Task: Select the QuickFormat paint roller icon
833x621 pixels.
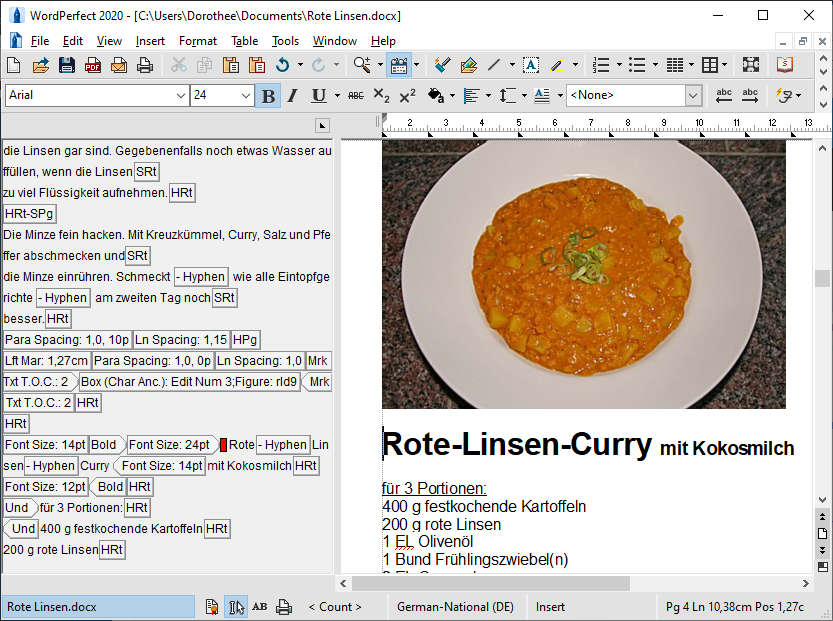Action: [443, 66]
